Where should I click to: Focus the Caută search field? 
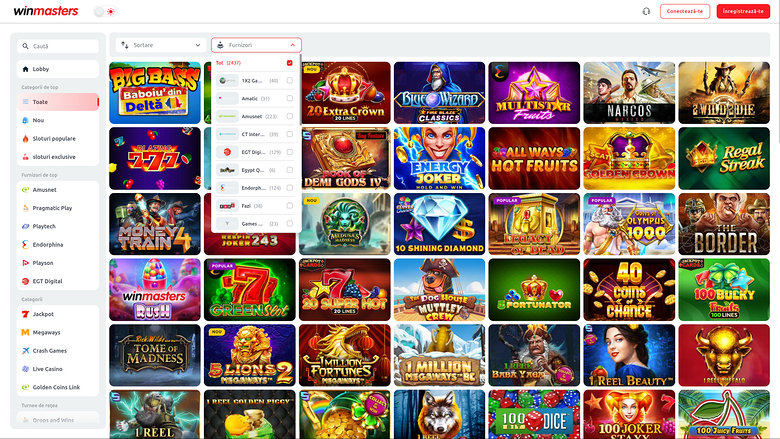click(x=58, y=46)
